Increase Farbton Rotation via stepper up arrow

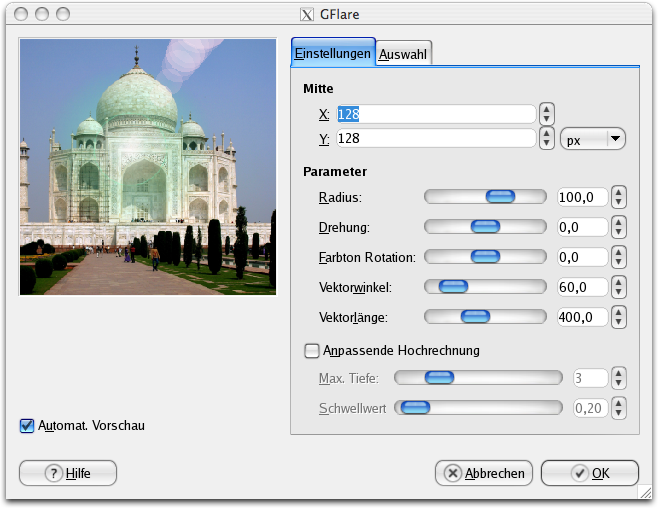[619, 252]
